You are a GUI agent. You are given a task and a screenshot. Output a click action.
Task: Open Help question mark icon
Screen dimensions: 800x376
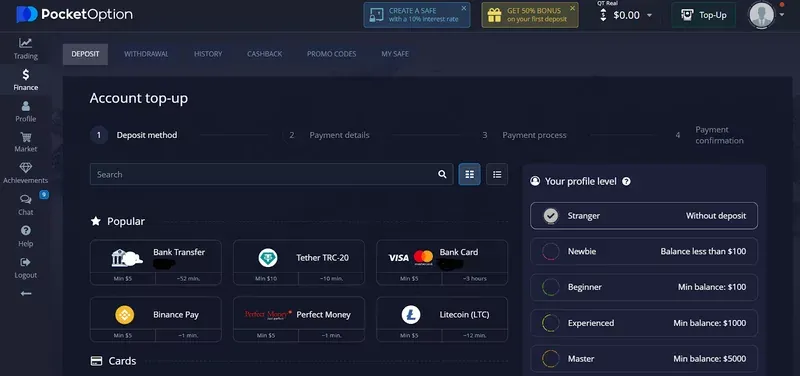pos(26,230)
